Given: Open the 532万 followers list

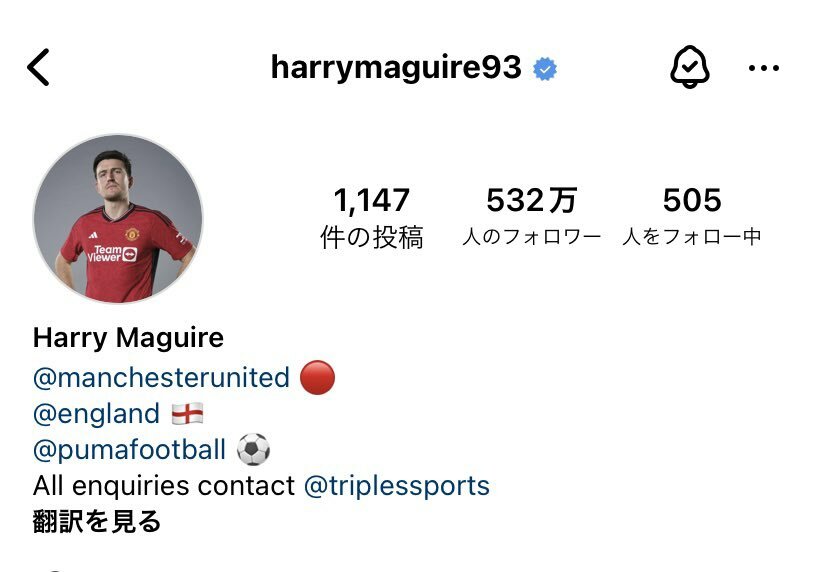Looking at the screenshot, I should click(x=531, y=216).
